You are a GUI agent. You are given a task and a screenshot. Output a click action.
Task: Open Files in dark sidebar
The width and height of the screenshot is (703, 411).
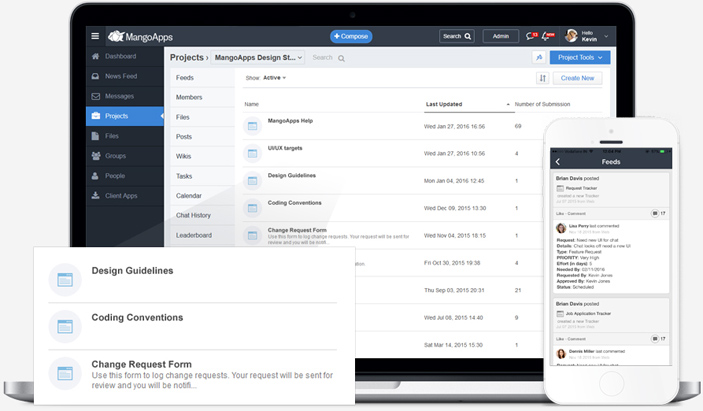click(x=125, y=136)
